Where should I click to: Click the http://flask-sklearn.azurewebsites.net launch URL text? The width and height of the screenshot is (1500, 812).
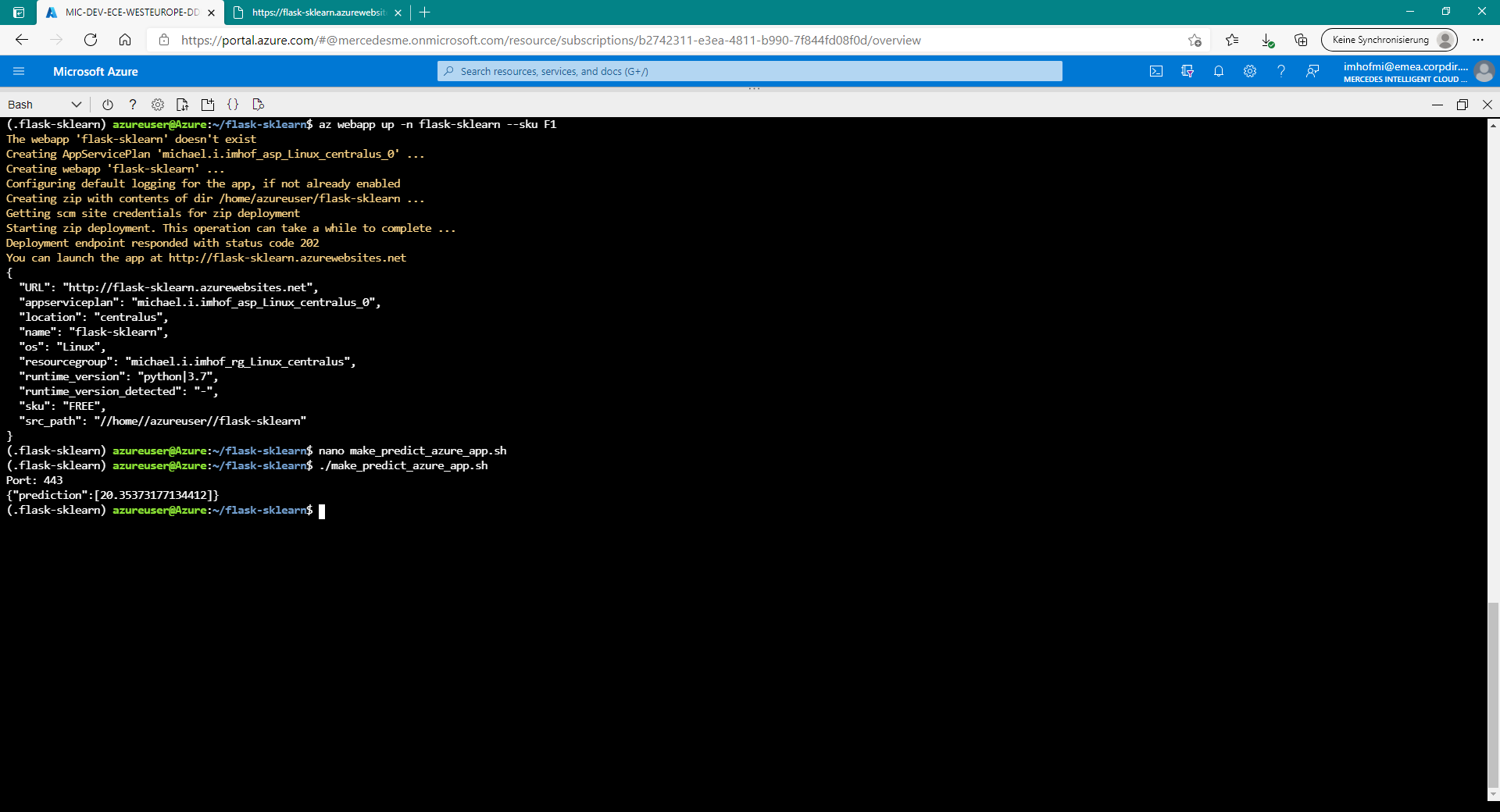[287, 258]
